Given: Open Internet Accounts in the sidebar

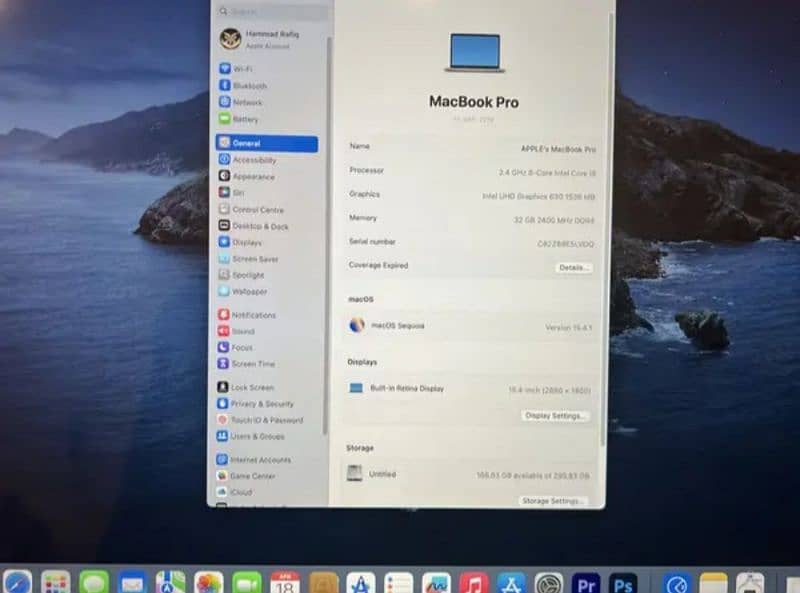Looking at the screenshot, I should tap(254, 460).
